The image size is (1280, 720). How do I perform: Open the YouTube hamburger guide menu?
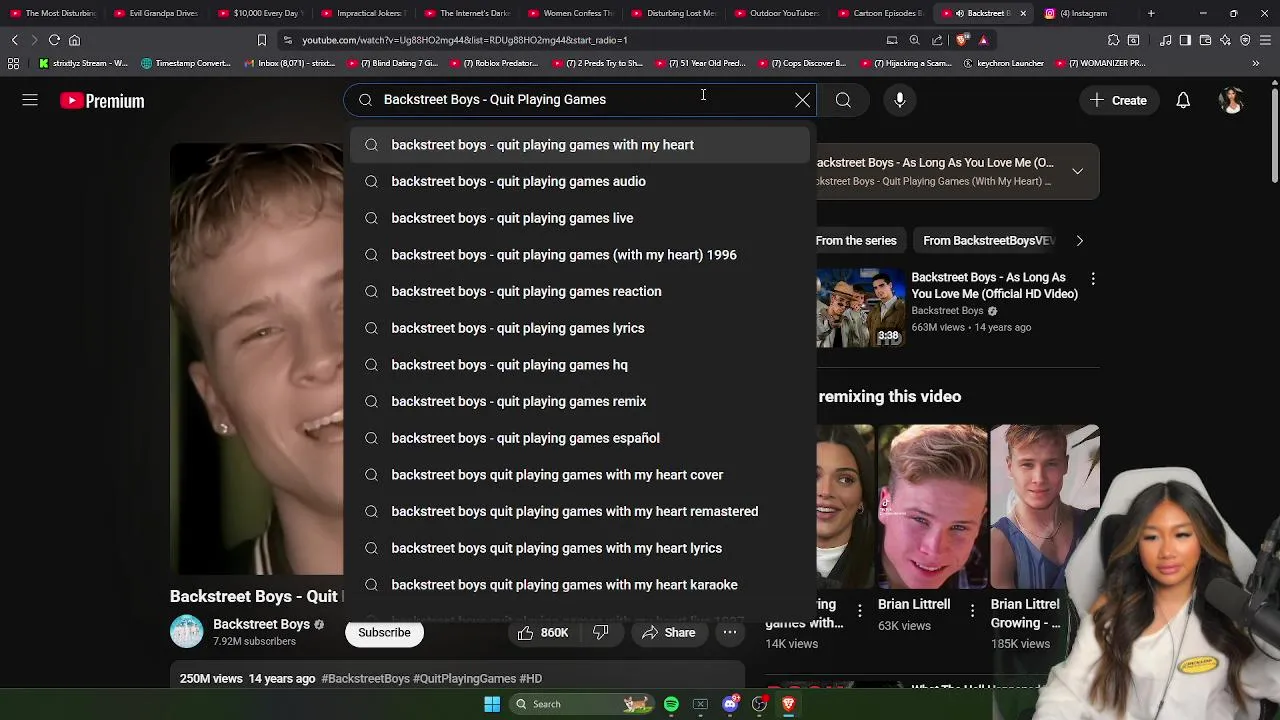[30, 100]
